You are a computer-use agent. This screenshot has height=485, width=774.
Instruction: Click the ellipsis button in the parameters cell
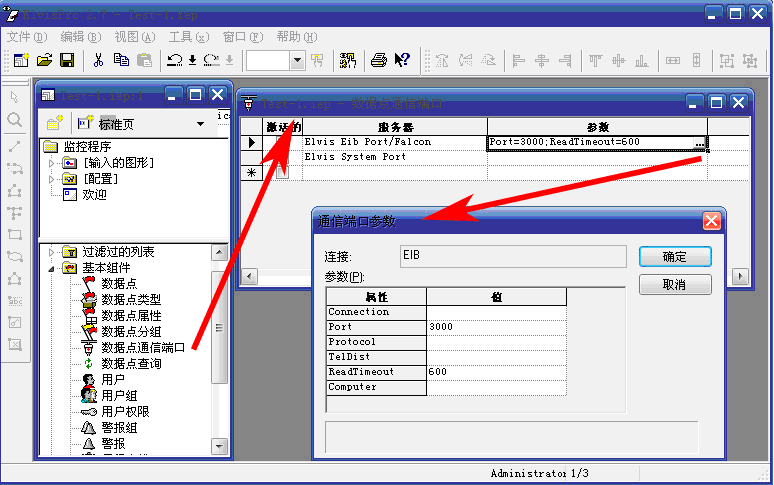coord(700,144)
